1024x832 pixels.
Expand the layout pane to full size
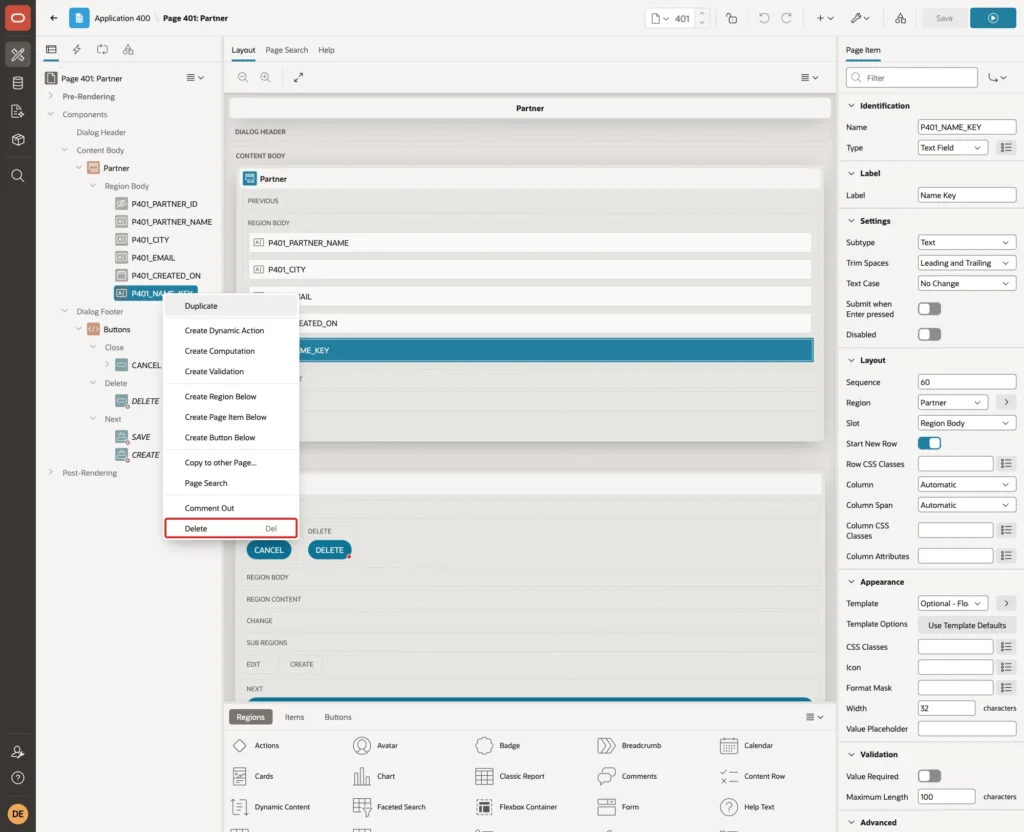point(298,77)
